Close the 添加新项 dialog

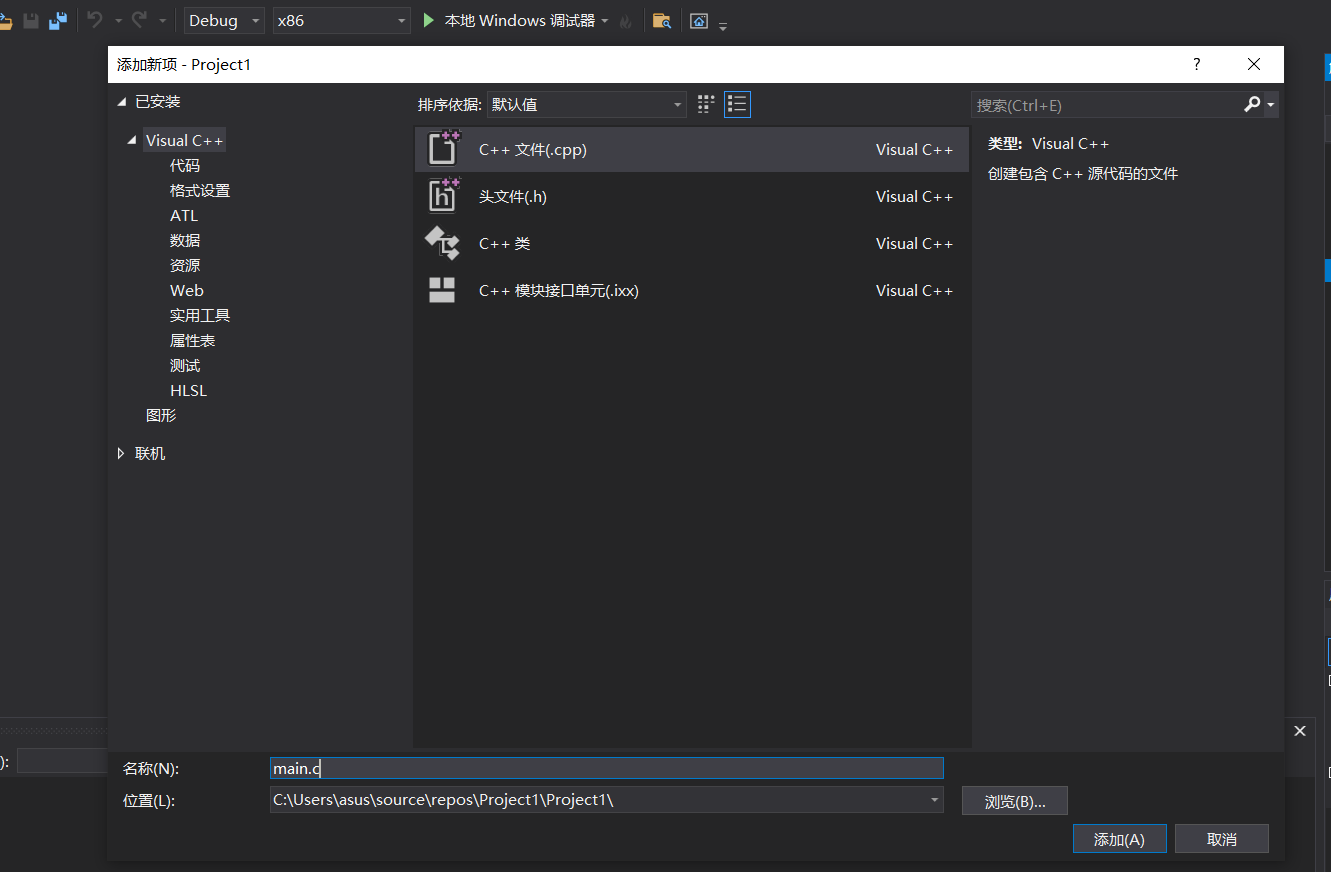1254,64
